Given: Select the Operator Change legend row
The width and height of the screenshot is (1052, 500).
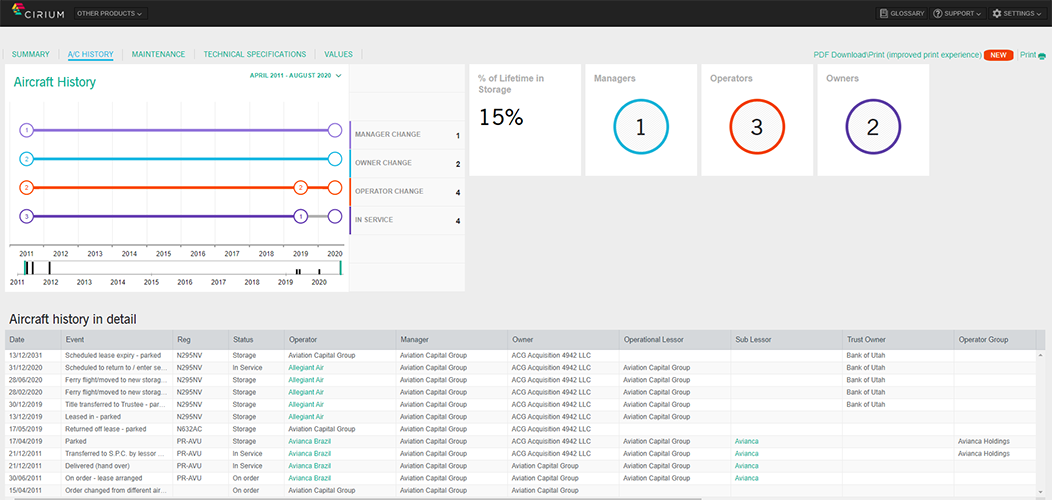Looking at the screenshot, I should 407,191.
